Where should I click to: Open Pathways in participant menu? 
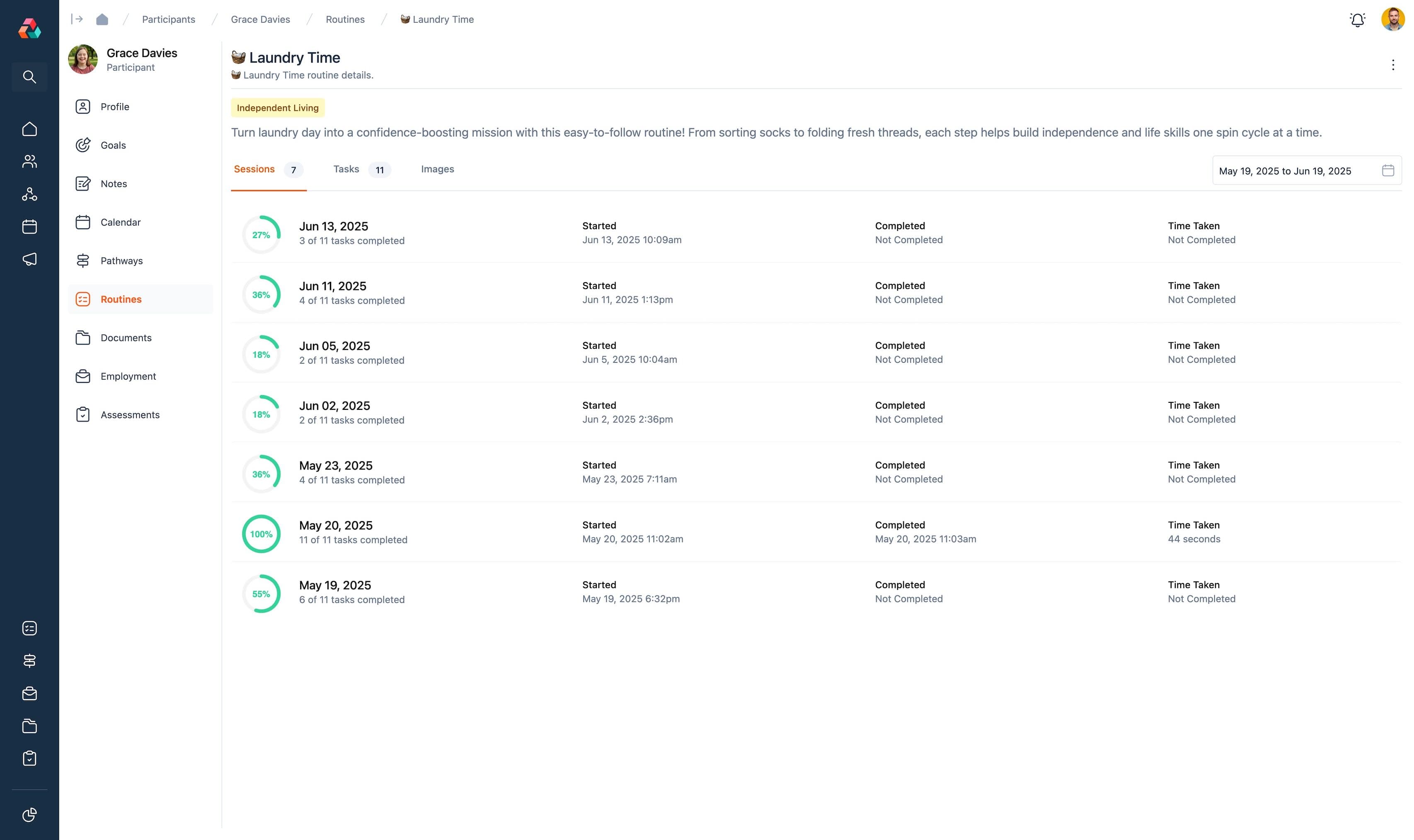(121, 261)
